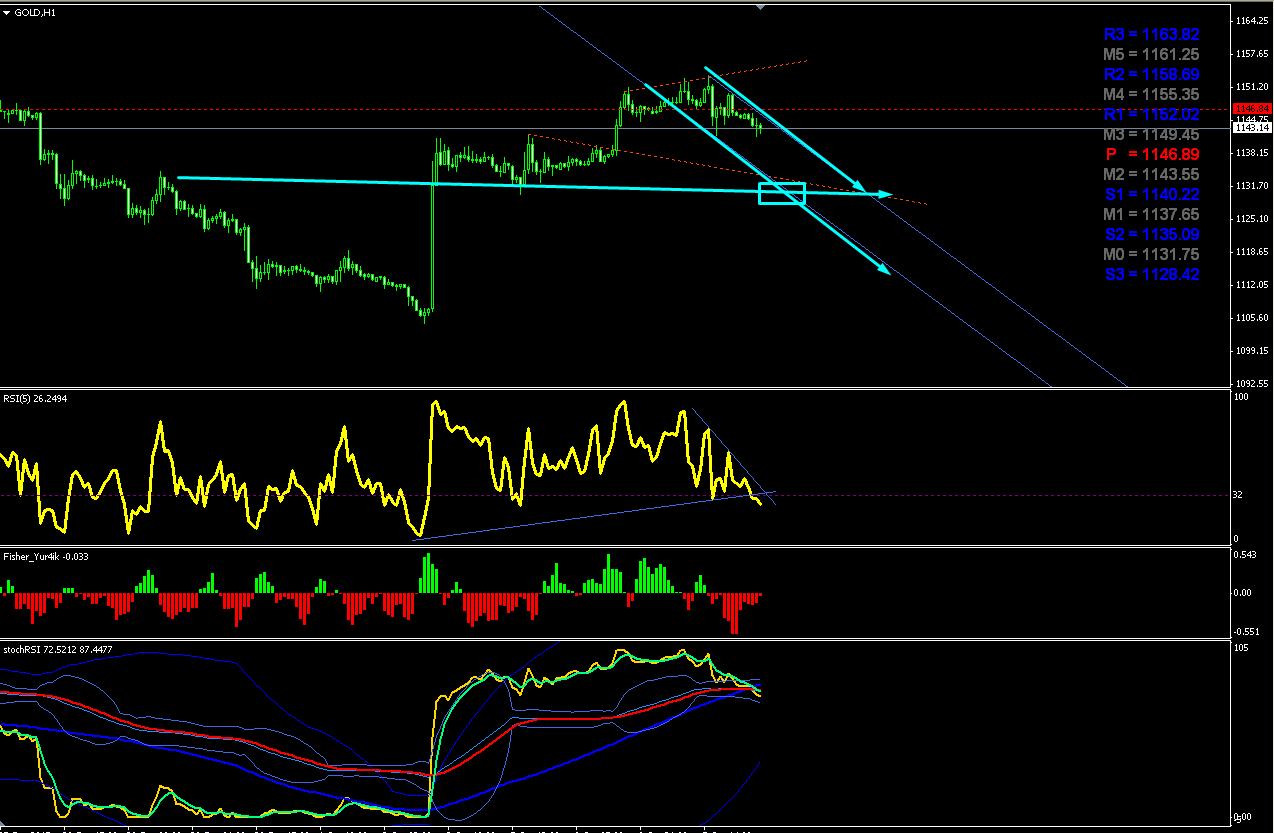Select the S1 = 1140.22 pivot label

click(x=1152, y=194)
